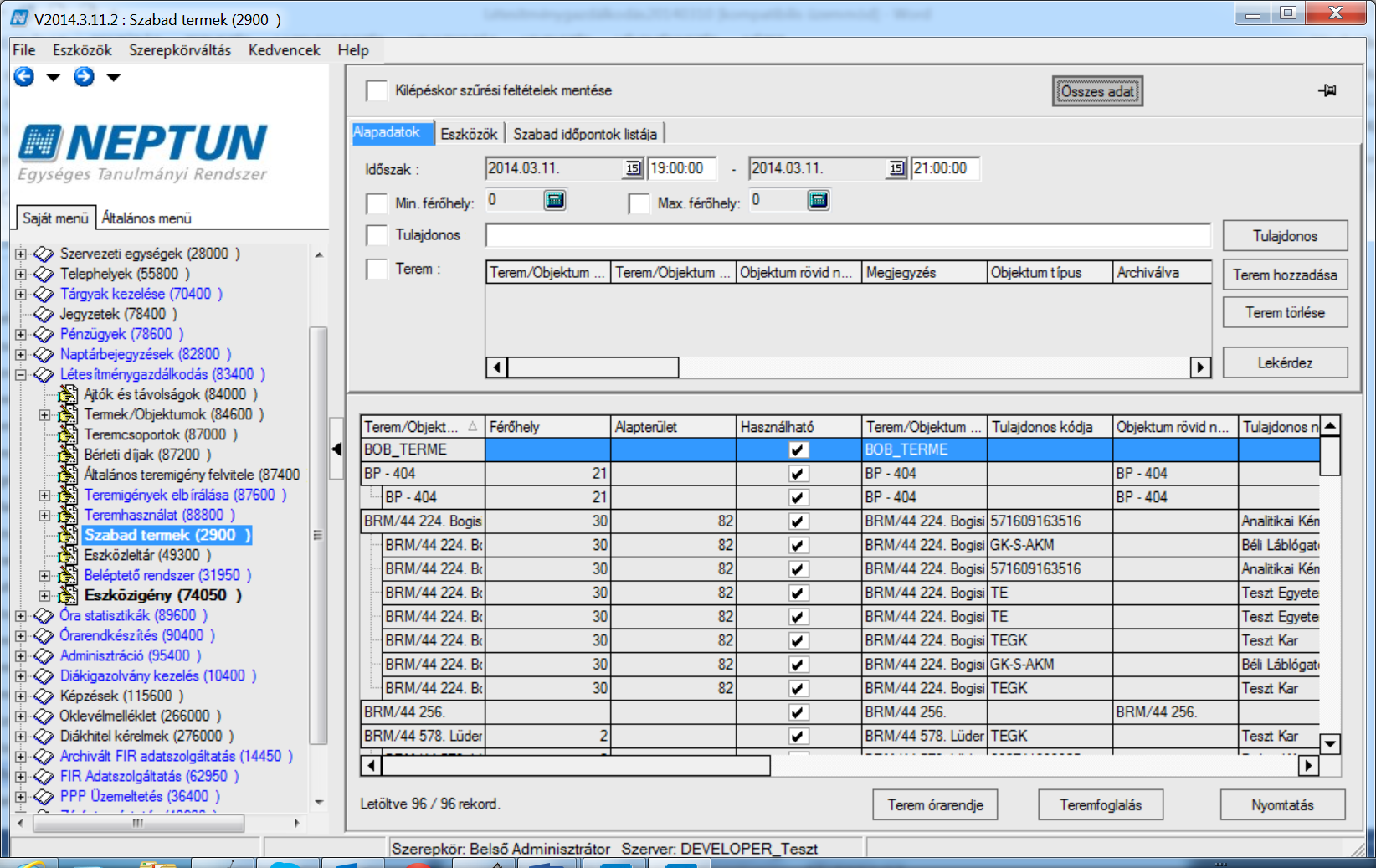Switch to Szabad időpontok listája tab
Viewport: 1376px width, 868px height.
coord(585,134)
